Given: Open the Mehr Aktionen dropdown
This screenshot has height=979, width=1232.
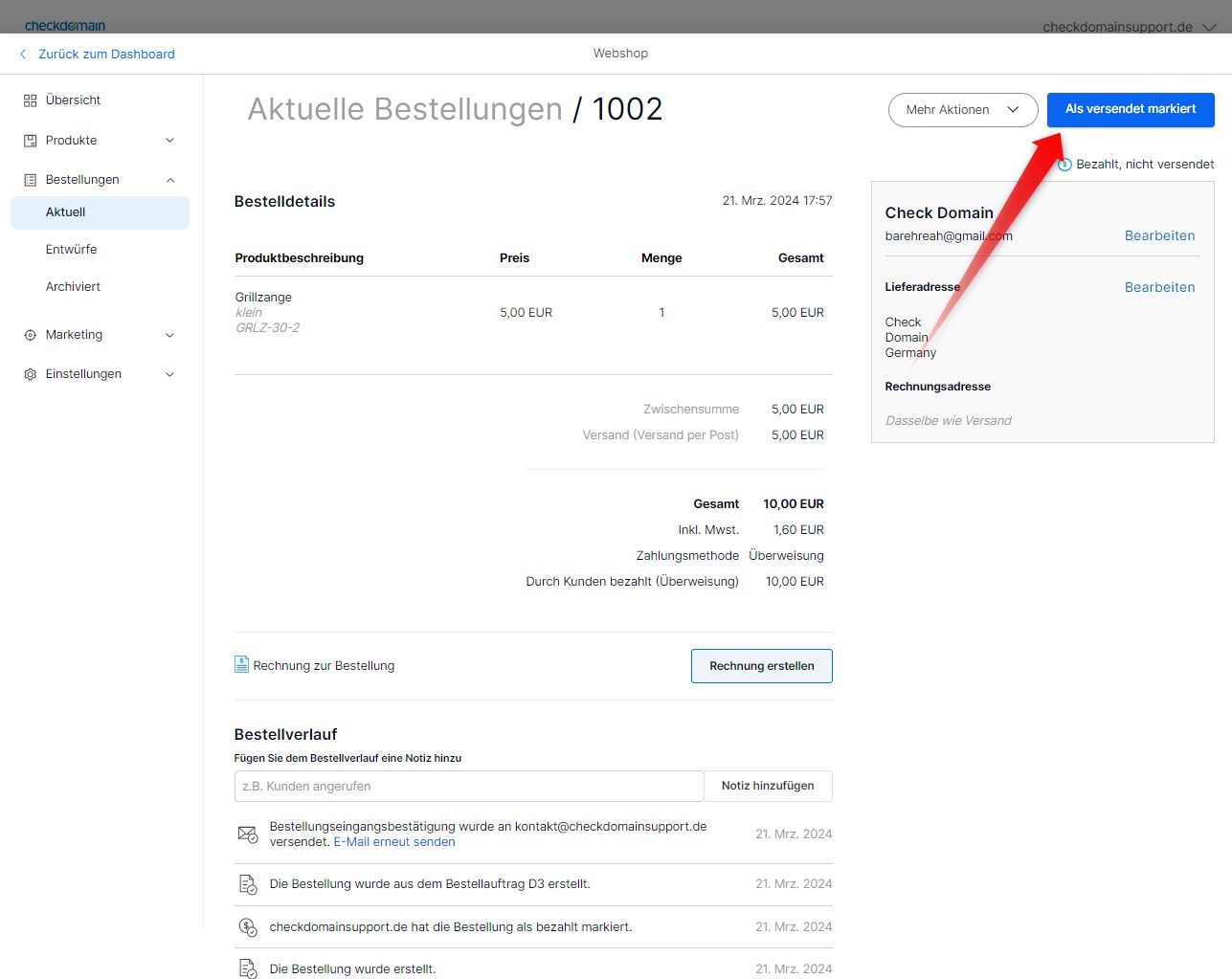Looking at the screenshot, I should (962, 110).
